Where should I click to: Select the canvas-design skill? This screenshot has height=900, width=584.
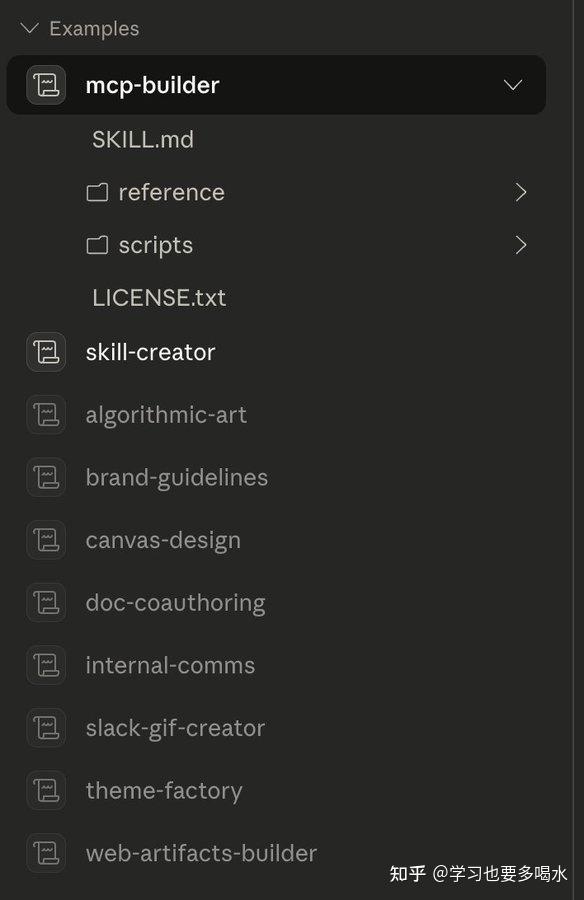click(x=163, y=541)
